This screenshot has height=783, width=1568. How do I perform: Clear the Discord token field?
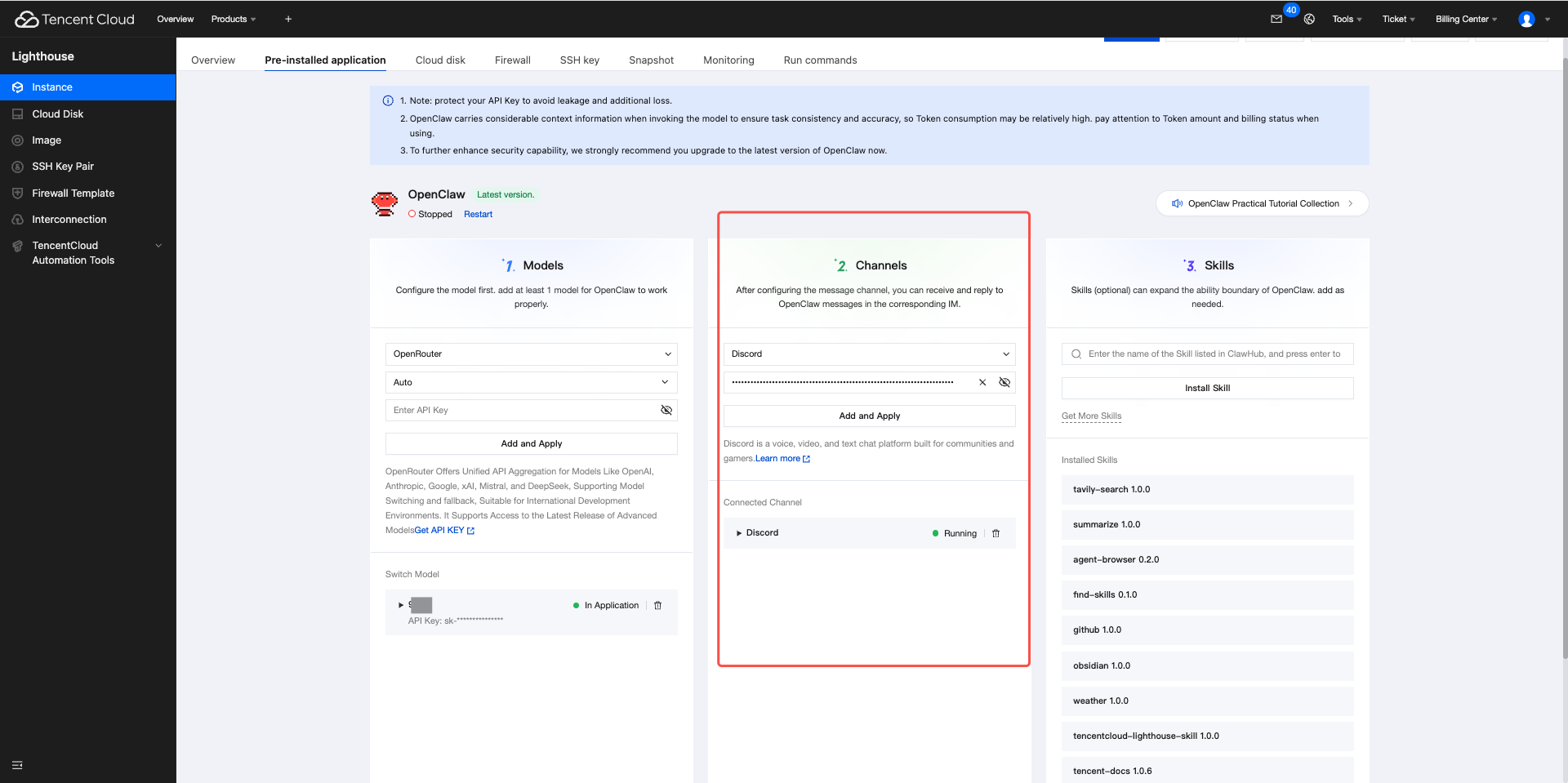click(982, 382)
